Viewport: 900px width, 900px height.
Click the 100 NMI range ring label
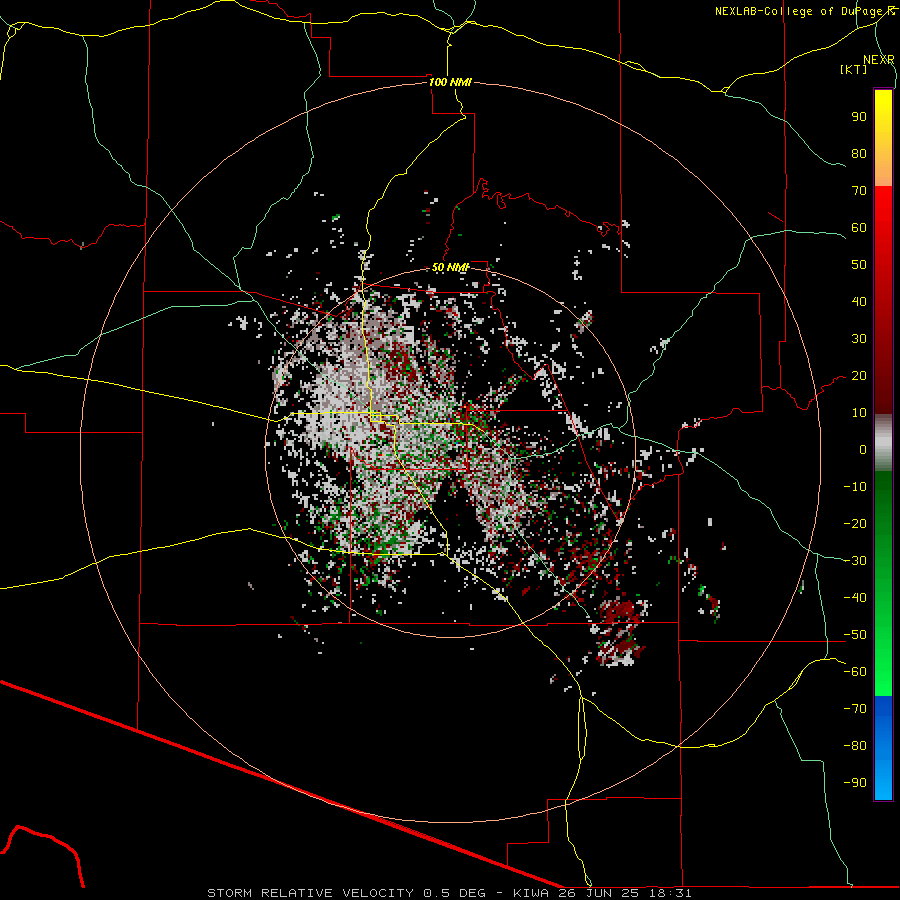451,82
